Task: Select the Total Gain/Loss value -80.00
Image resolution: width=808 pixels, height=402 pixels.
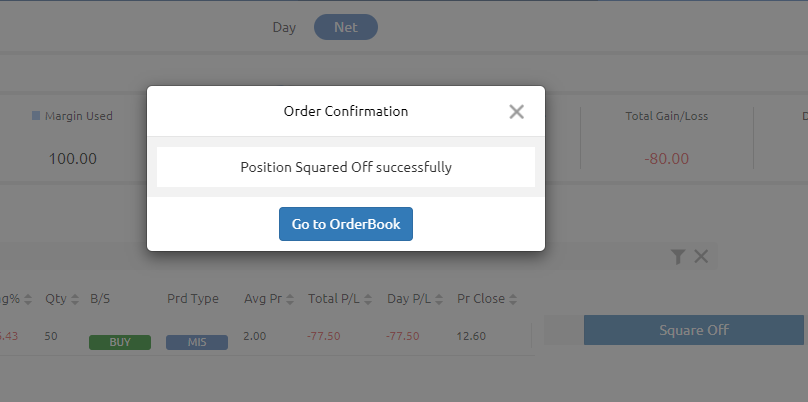Action: coord(667,159)
